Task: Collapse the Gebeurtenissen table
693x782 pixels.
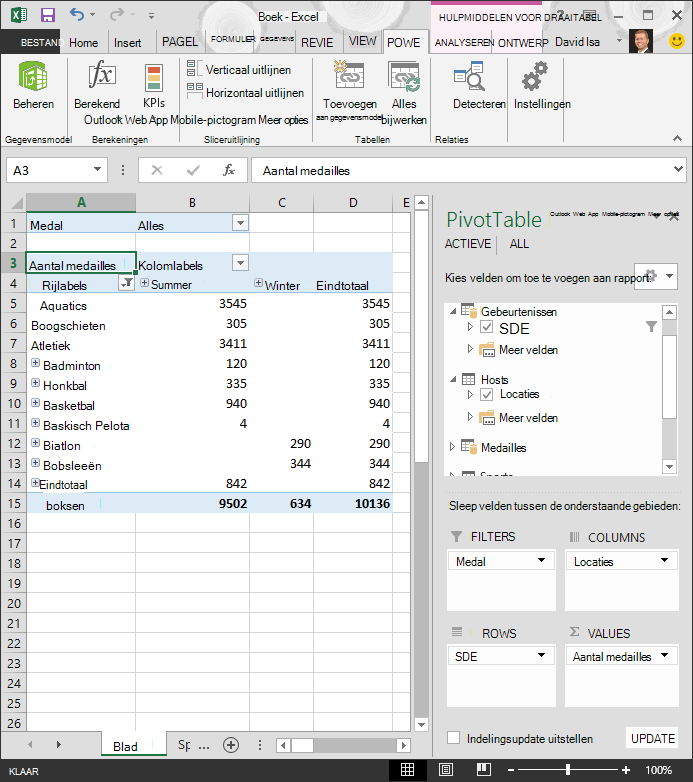Action: point(453,311)
